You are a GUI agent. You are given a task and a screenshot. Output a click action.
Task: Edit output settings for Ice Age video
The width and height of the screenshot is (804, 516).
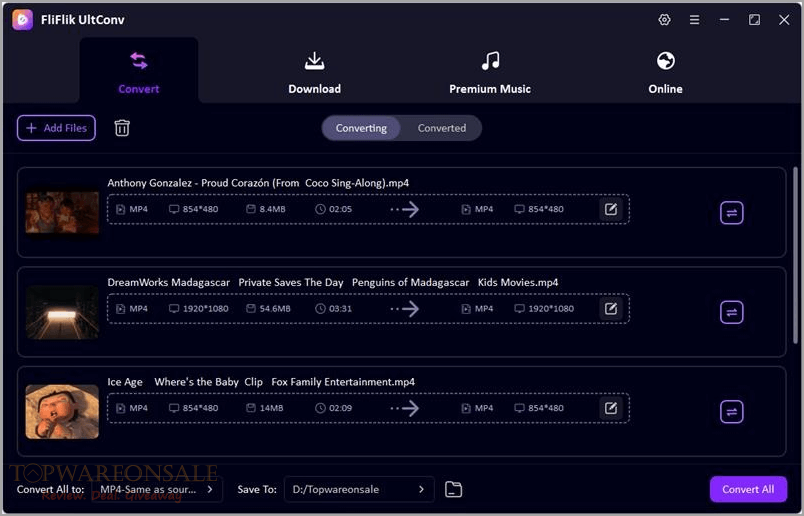(611, 408)
